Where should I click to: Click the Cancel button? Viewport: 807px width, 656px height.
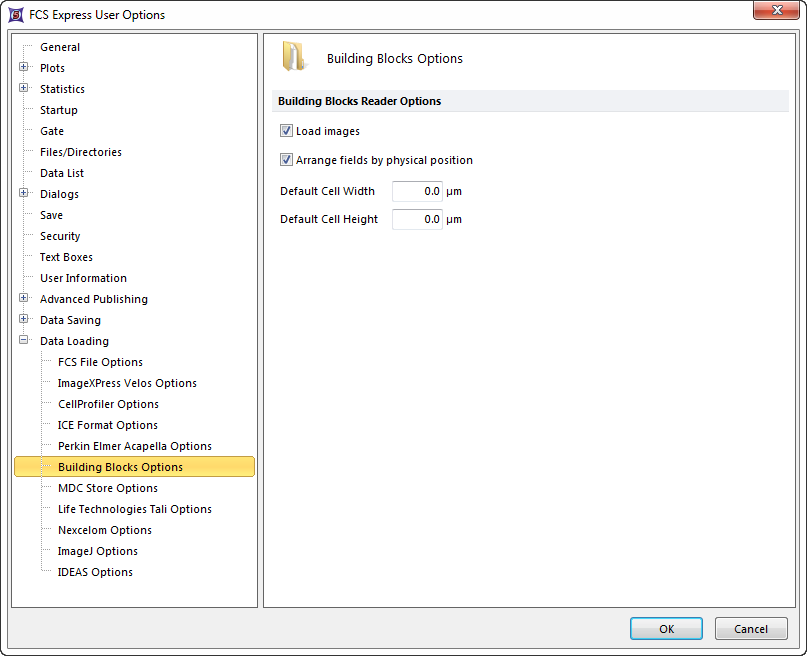pyautogui.click(x=750, y=629)
